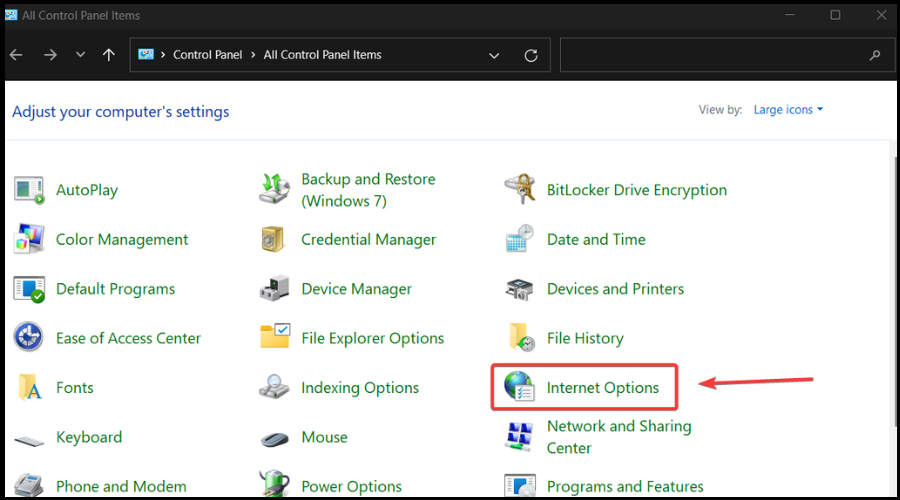Refresh the Control Panel view

(x=531, y=56)
